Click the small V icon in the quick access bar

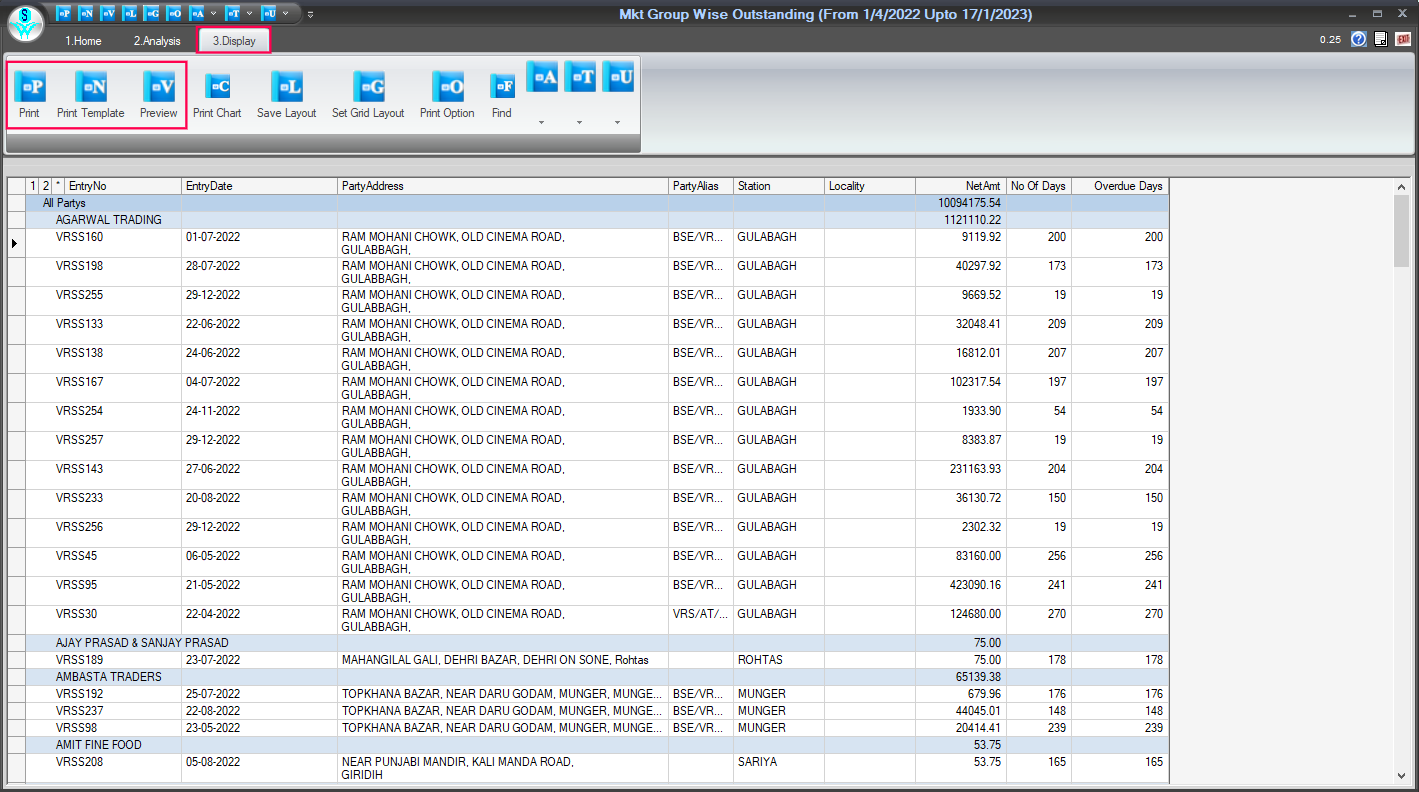click(108, 13)
